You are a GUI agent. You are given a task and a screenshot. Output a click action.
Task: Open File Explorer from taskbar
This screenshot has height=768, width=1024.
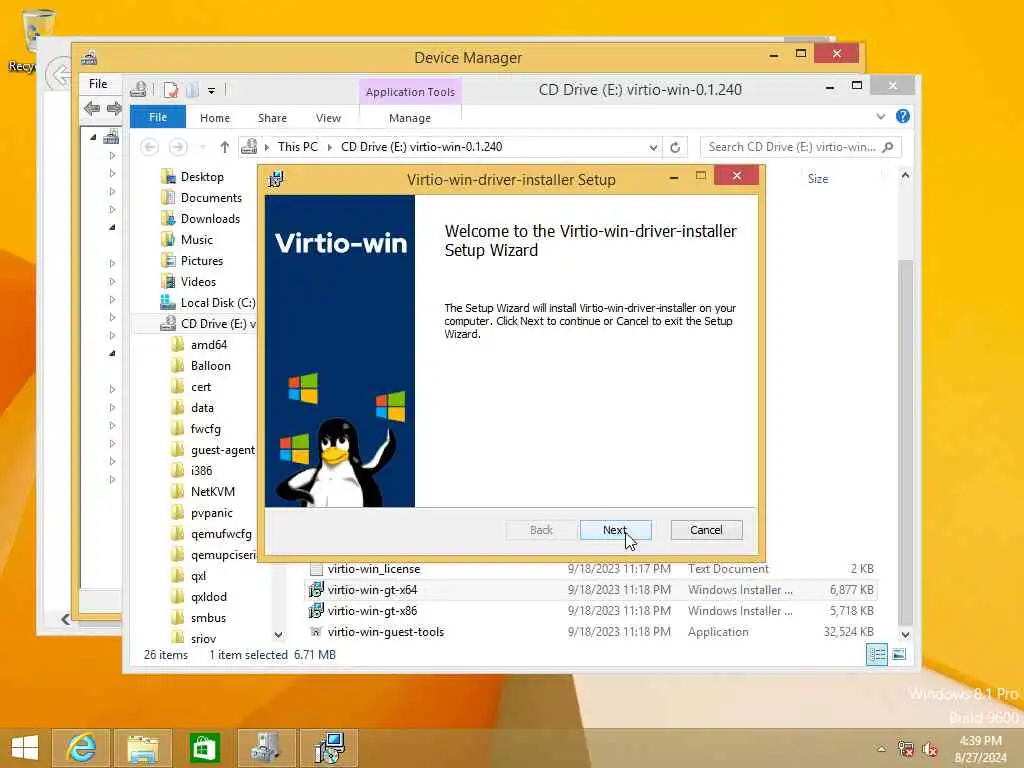click(143, 748)
